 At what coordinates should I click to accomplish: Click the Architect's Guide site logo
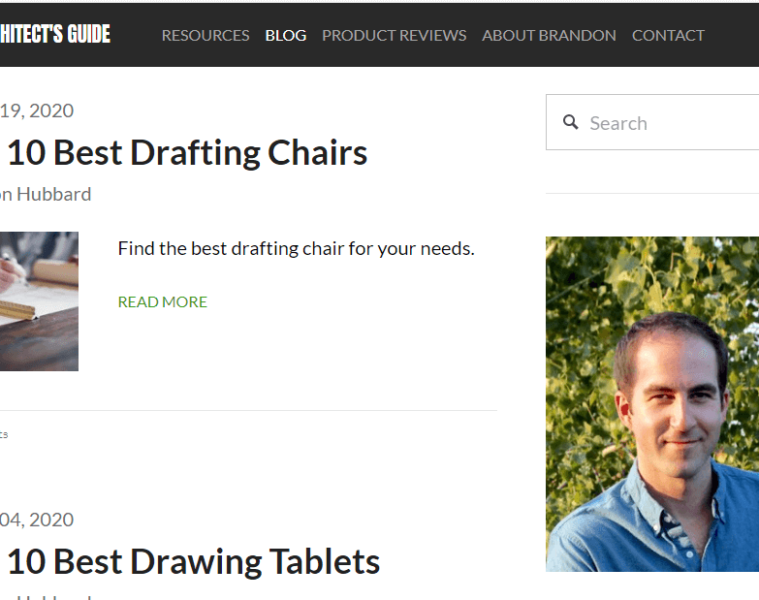55,35
